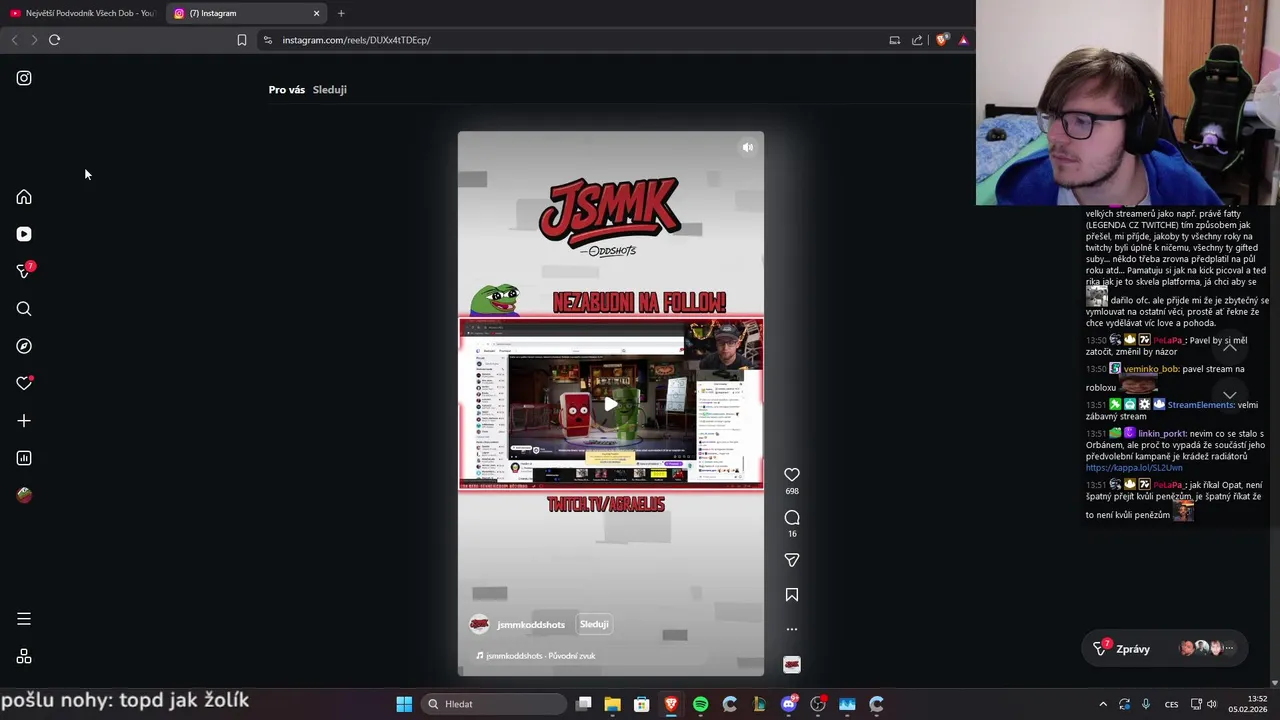The height and width of the screenshot is (720, 1280).
Task: Follow jsmmkoddshots with the Sleduji button
Action: coord(594,624)
